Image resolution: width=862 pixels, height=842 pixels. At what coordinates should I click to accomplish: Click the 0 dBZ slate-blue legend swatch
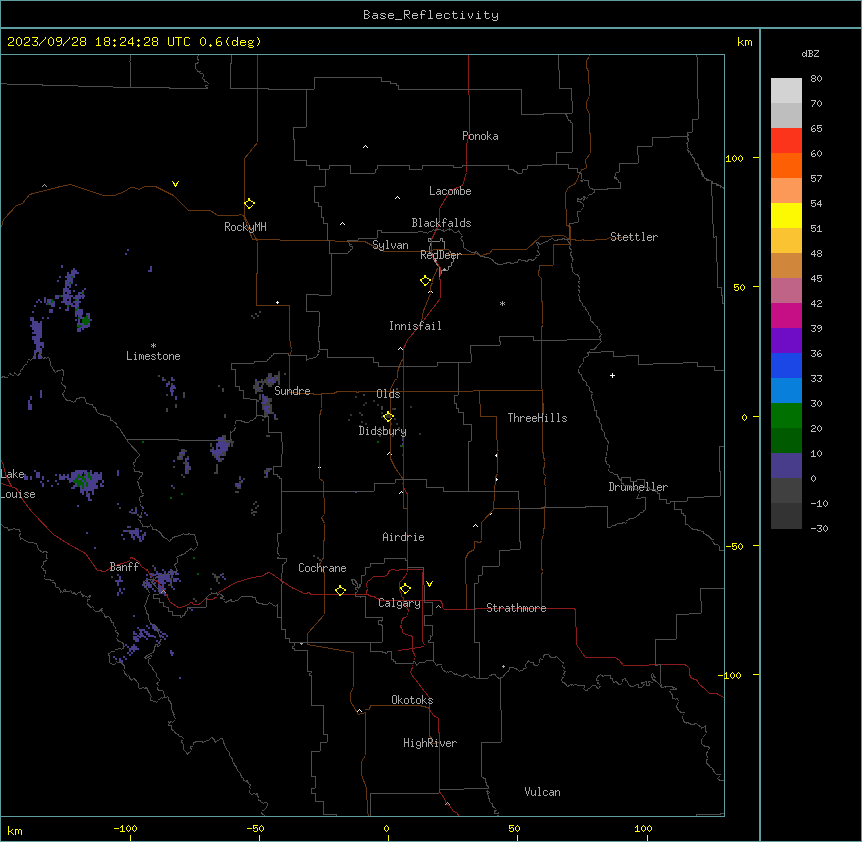click(x=786, y=466)
